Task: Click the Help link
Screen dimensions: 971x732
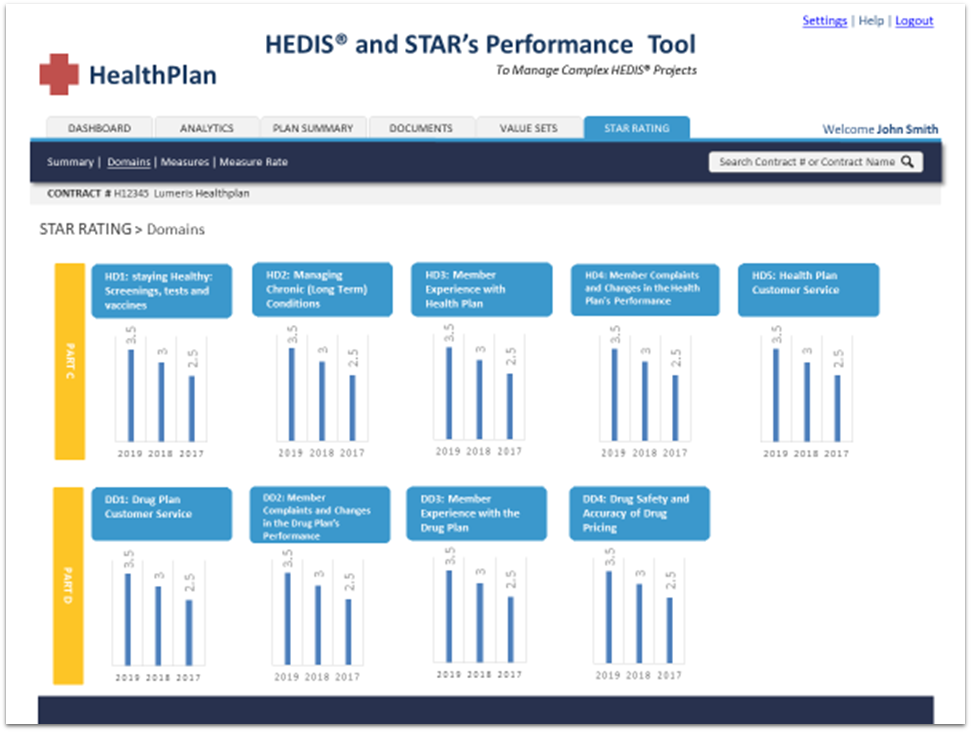Action: (871, 21)
